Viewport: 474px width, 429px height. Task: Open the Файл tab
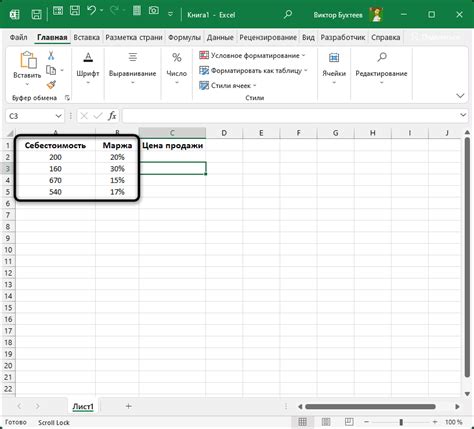pos(18,37)
